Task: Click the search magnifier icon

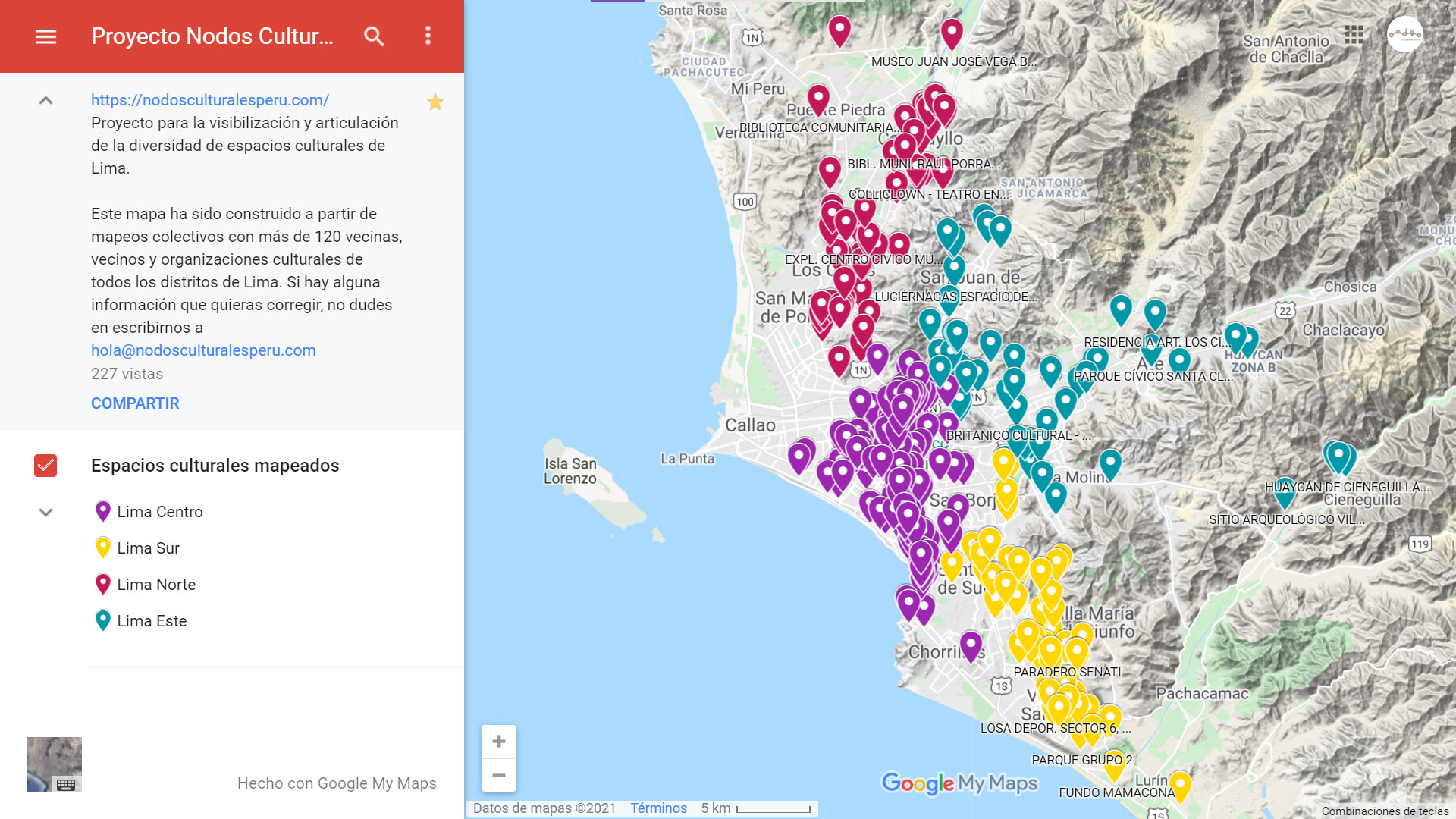Action: [x=374, y=36]
